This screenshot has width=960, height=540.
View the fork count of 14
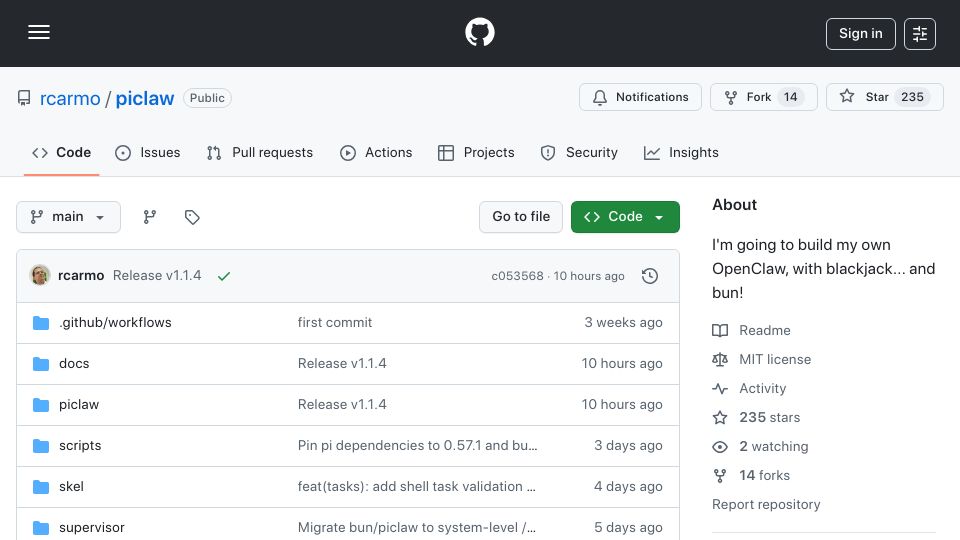click(x=790, y=97)
